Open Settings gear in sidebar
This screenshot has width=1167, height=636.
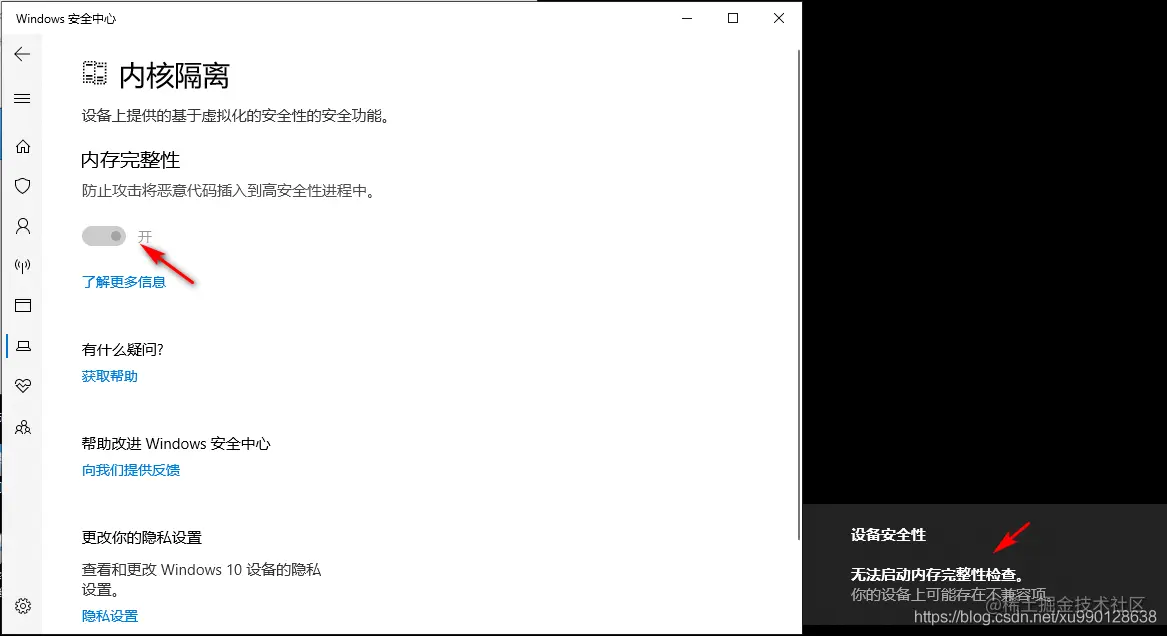tap(23, 606)
